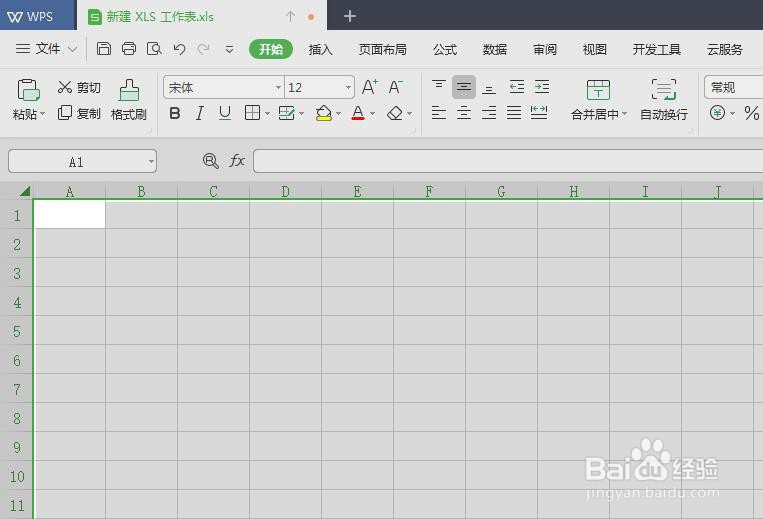
Task: Select the 开始 ribbon tab
Action: tap(271, 49)
